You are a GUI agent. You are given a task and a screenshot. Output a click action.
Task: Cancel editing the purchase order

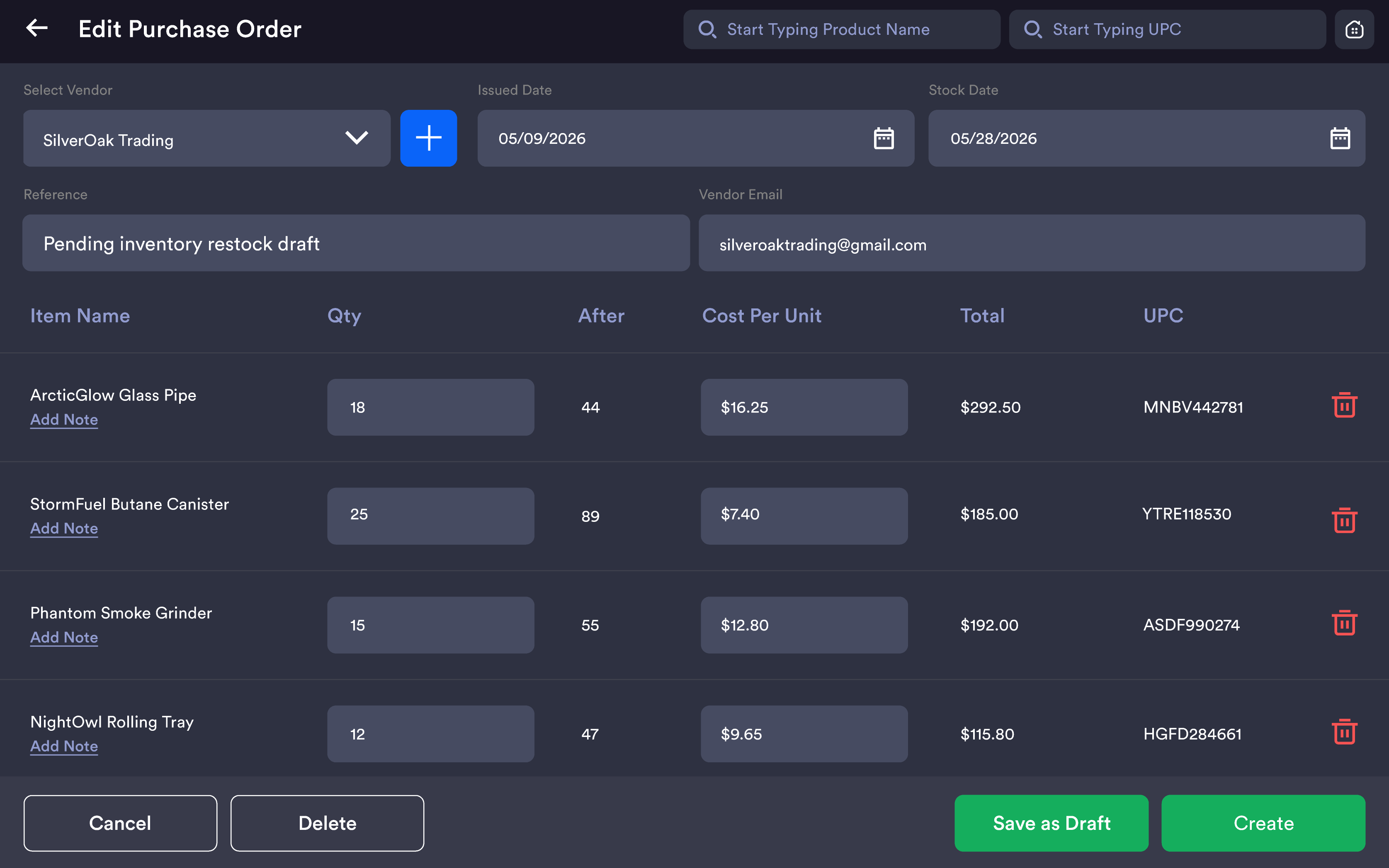tap(120, 823)
